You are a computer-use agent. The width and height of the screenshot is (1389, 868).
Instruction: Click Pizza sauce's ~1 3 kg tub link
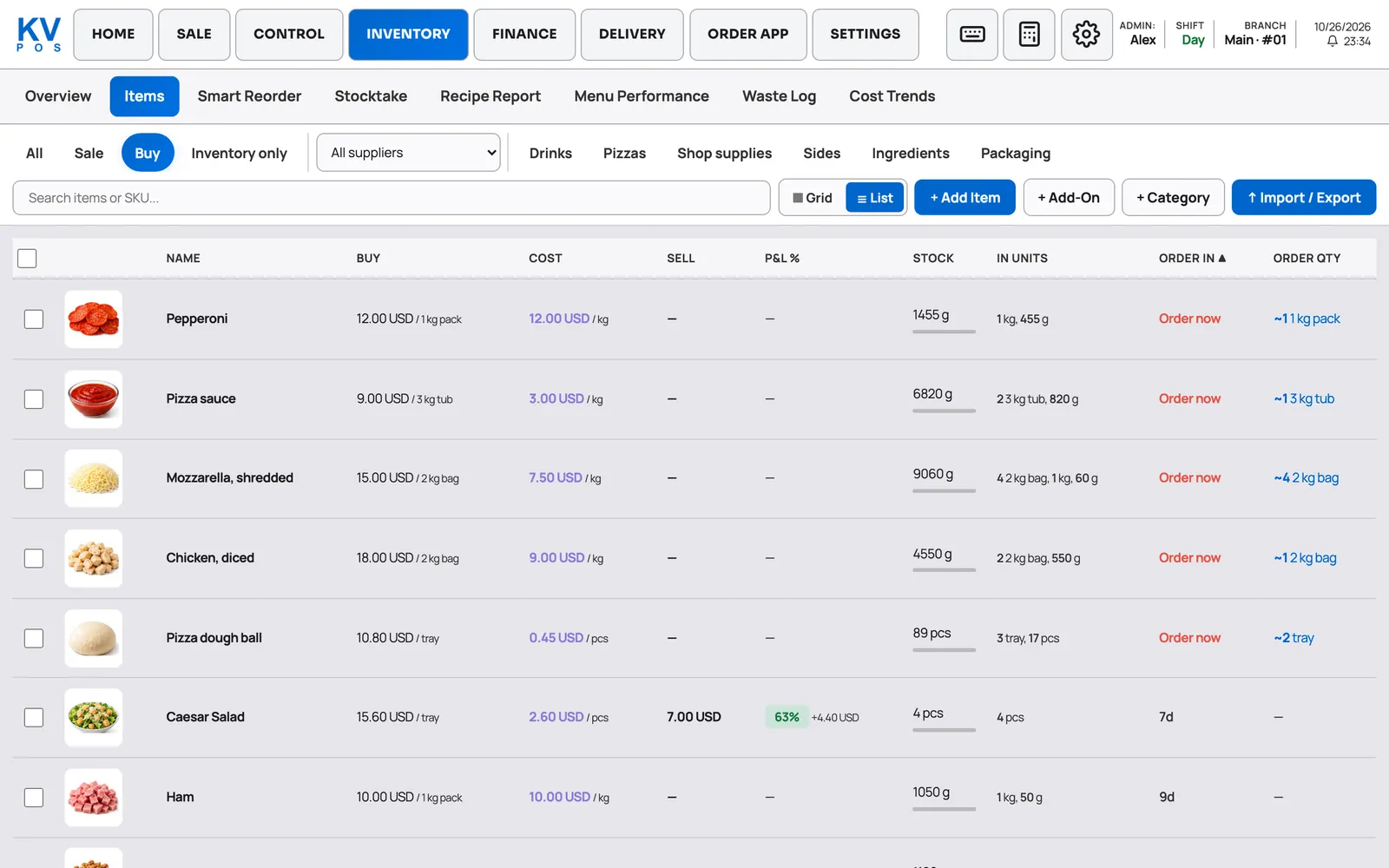[1304, 398]
